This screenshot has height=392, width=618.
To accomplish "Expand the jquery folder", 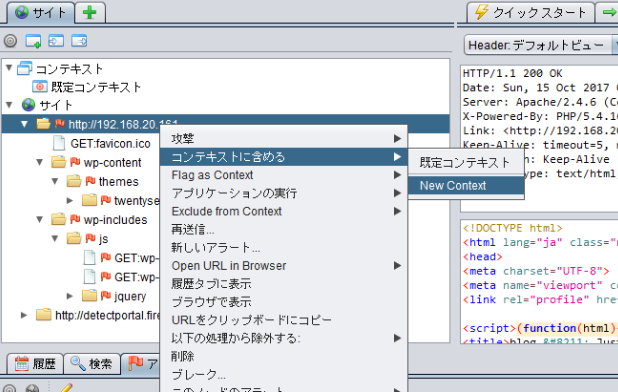I will (x=70, y=295).
